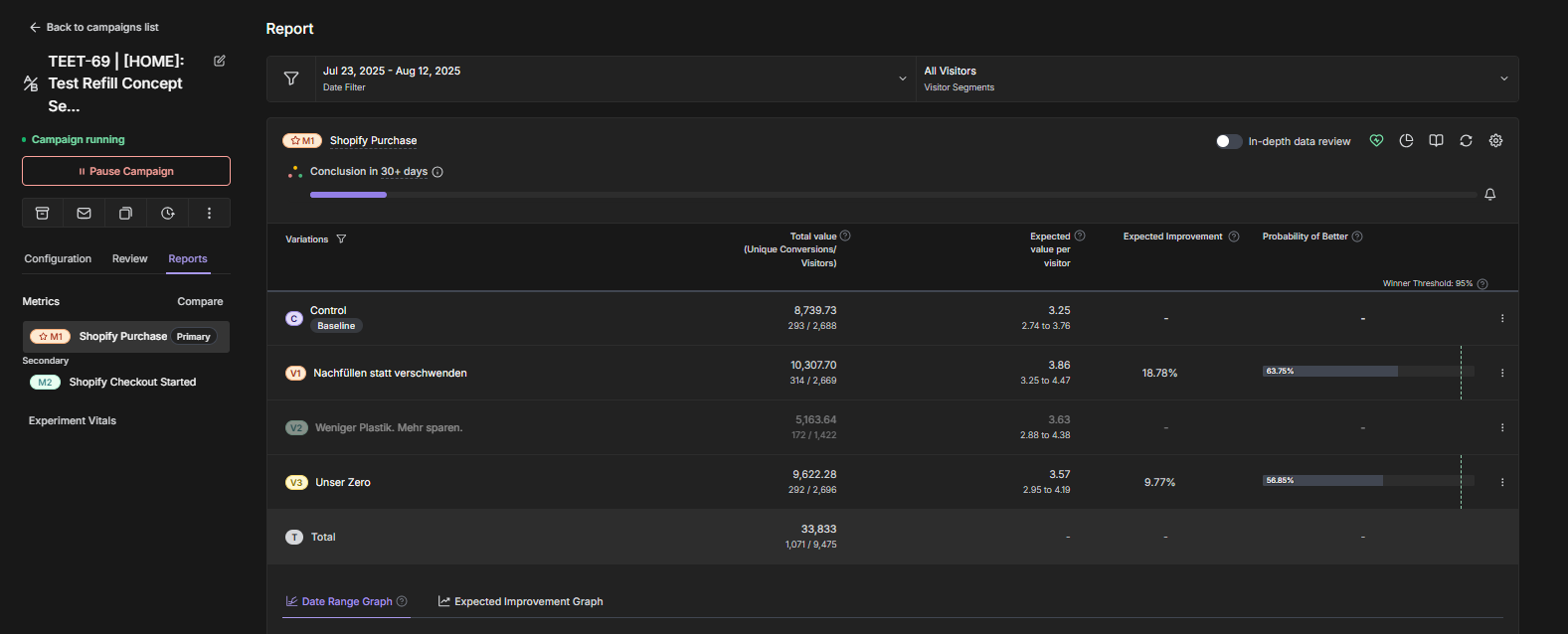Viewport: 1568px width, 634px height.
Task: Open the green heart health icon
Action: point(1376,141)
